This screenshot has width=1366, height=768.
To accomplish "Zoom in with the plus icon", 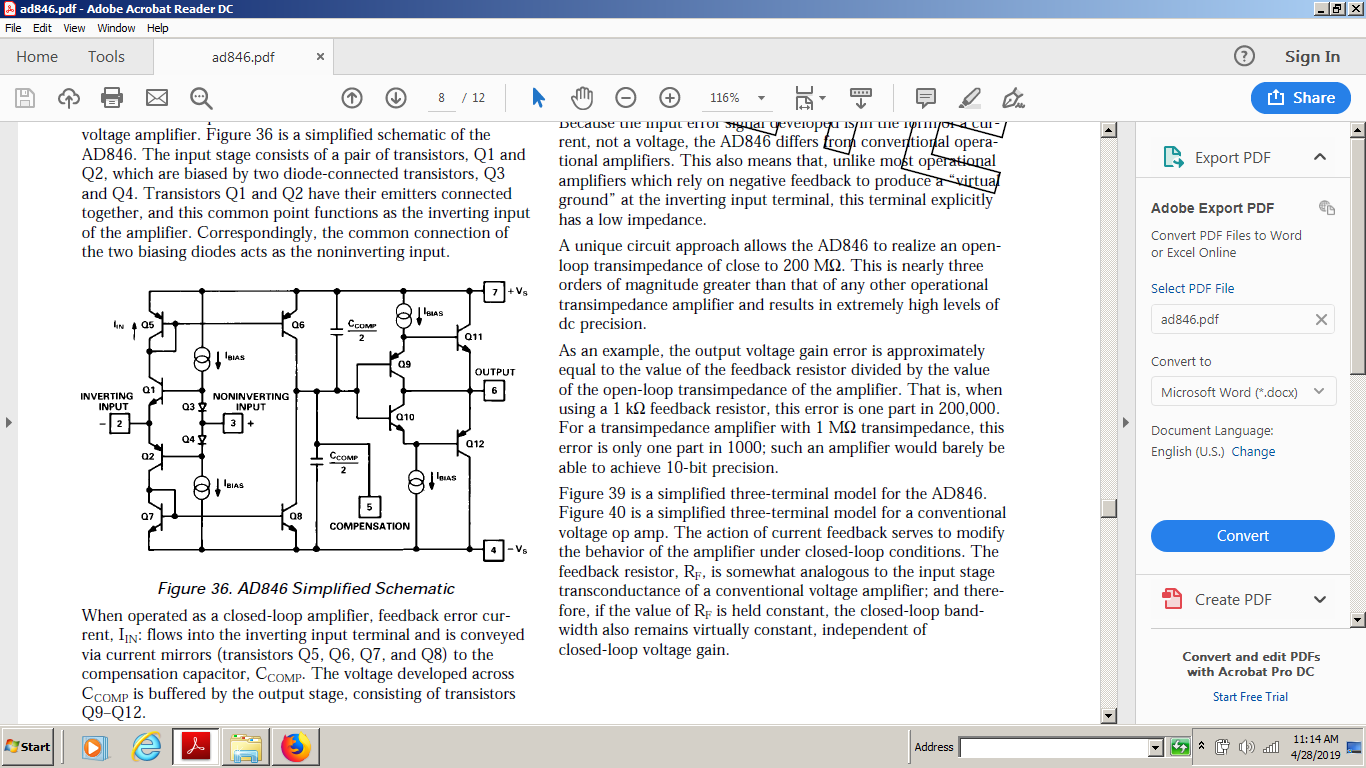I will (x=670, y=98).
